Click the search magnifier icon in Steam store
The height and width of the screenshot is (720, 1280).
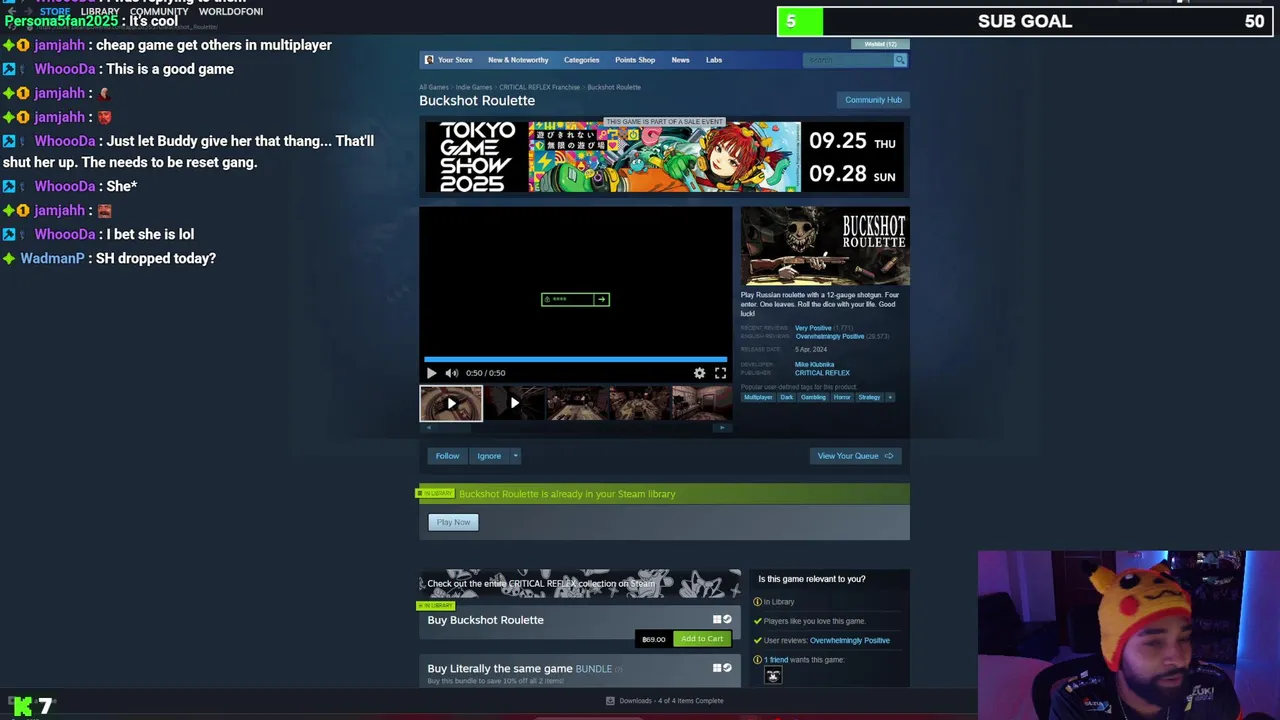(900, 60)
